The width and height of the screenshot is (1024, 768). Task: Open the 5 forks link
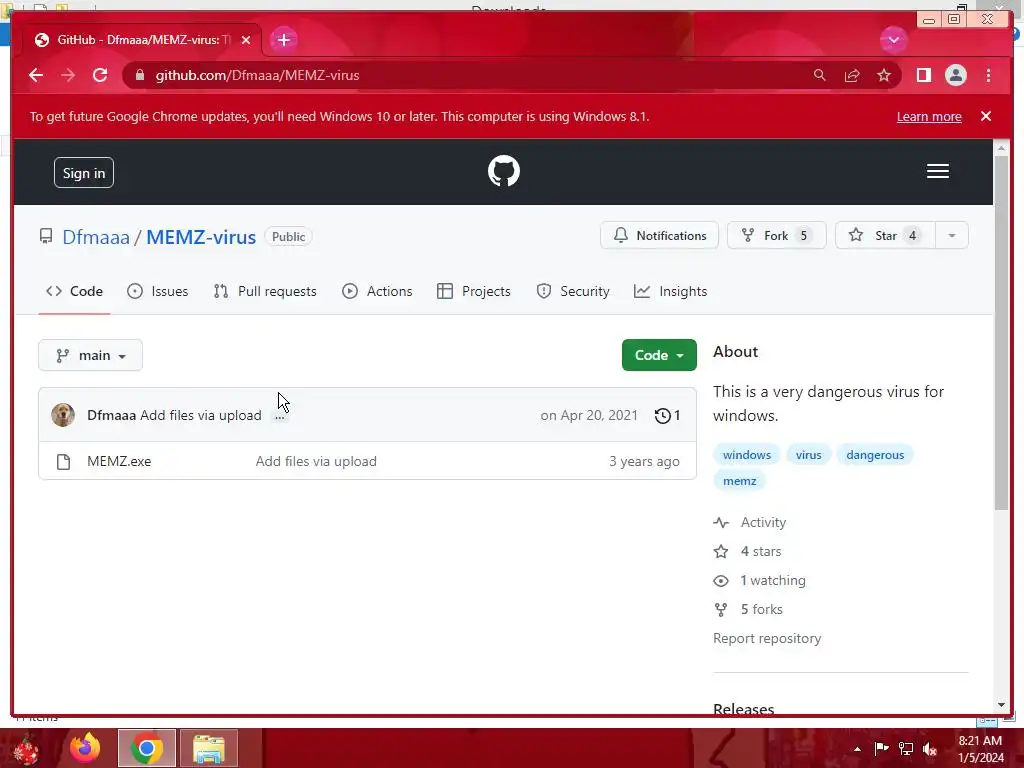[748, 609]
